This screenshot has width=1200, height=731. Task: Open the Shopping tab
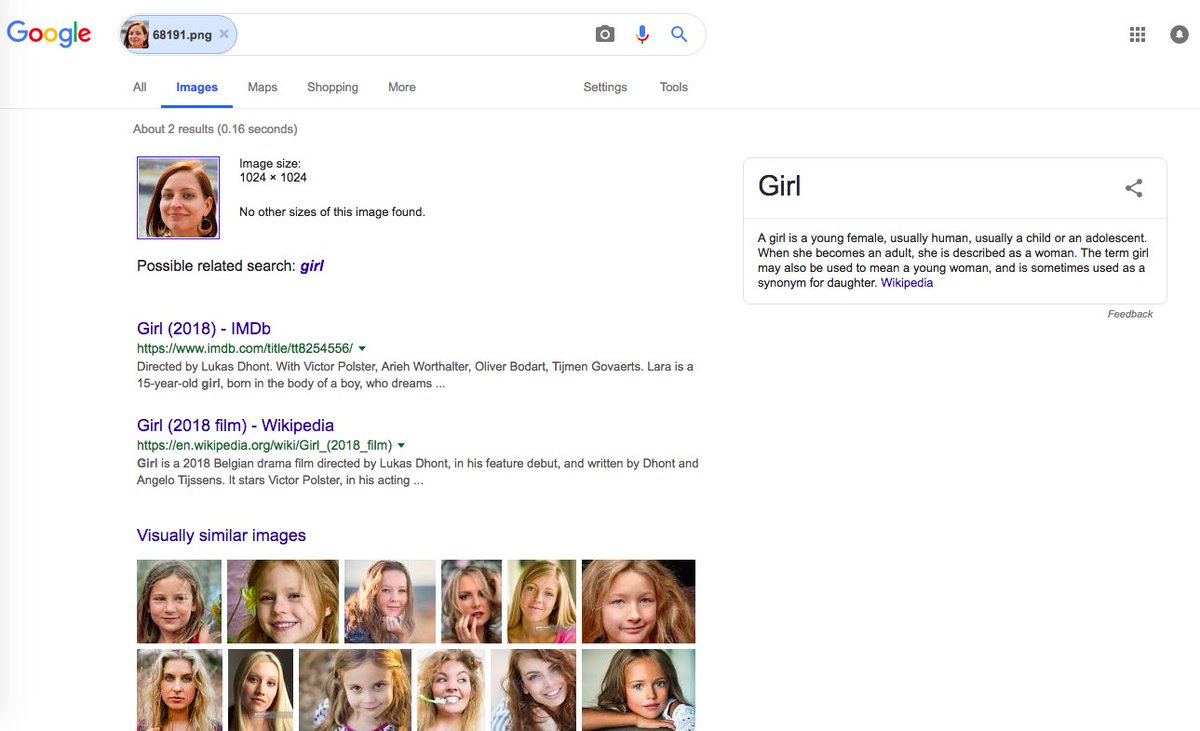click(333, 87)
